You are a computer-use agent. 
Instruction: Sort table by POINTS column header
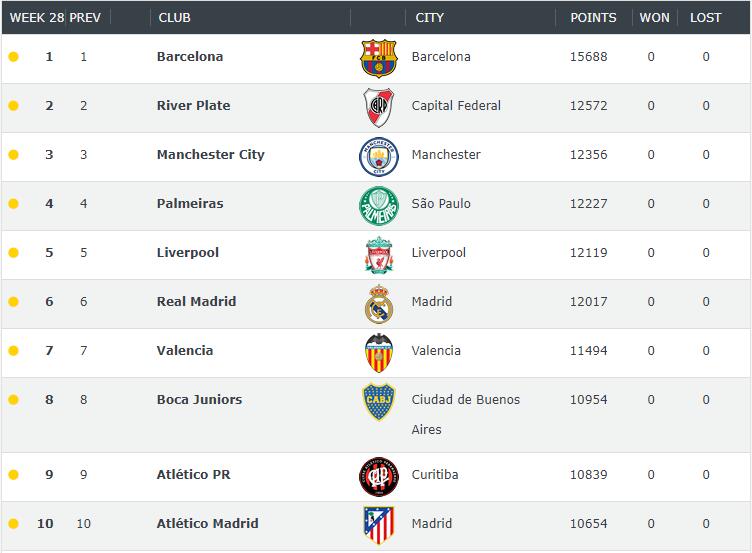point(593,18)
